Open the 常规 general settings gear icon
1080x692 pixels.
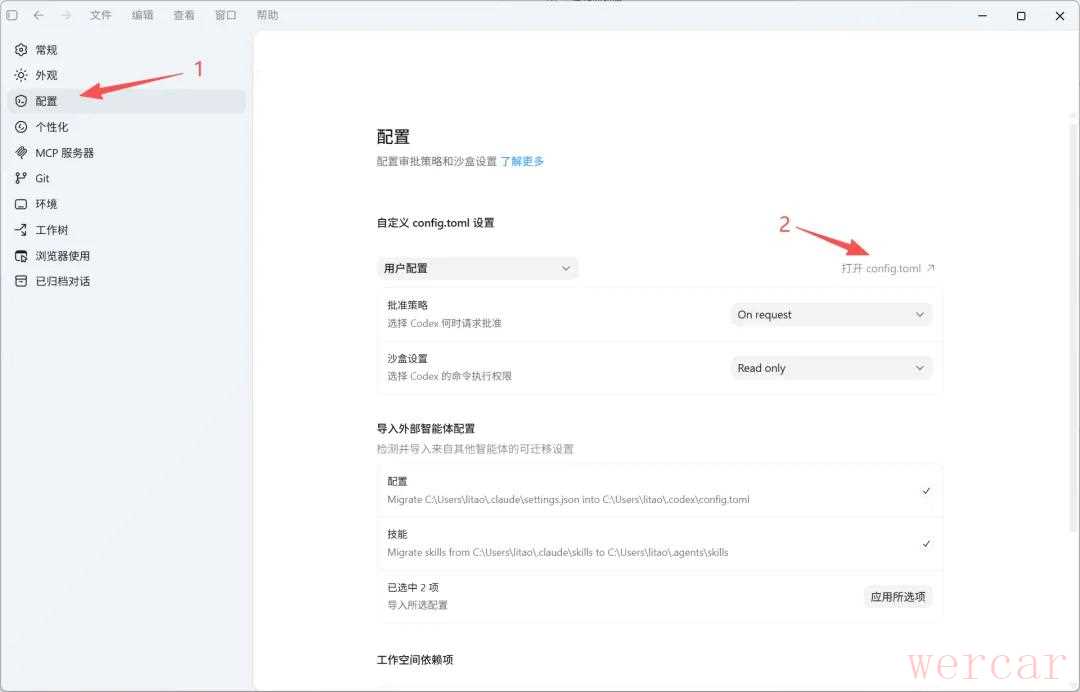coord(21,50)
